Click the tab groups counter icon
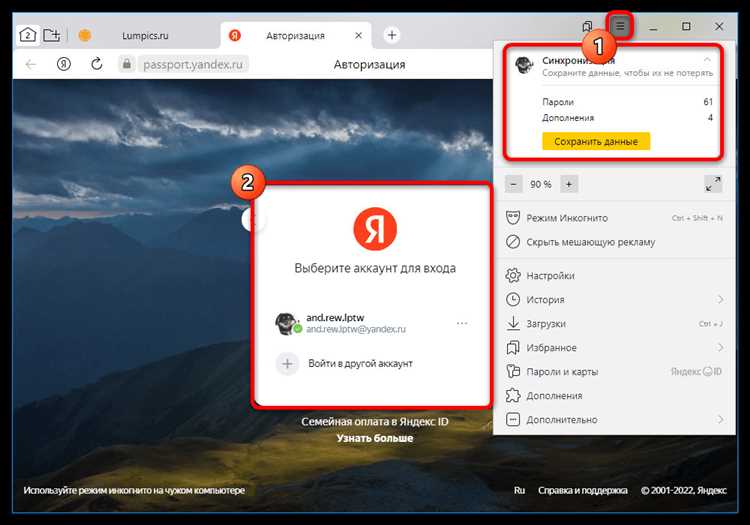 [x=28, y=35]
